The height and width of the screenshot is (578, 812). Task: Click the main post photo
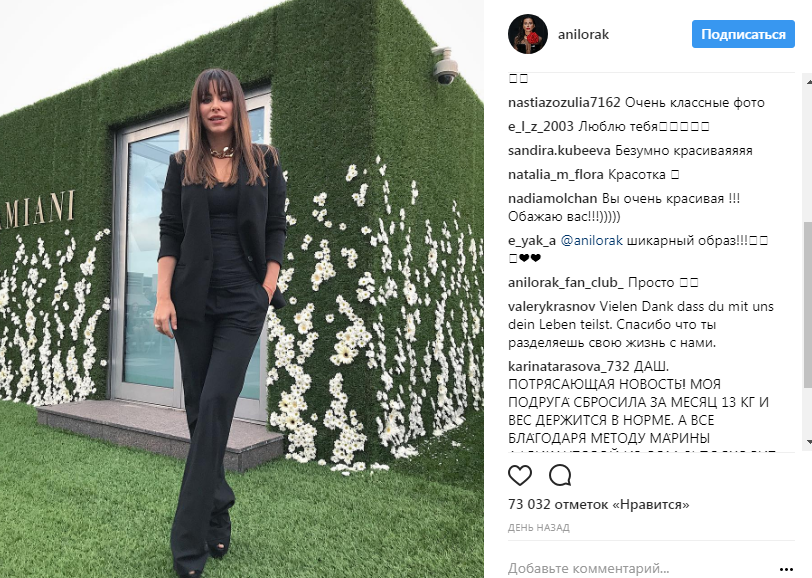coord(242,289)
